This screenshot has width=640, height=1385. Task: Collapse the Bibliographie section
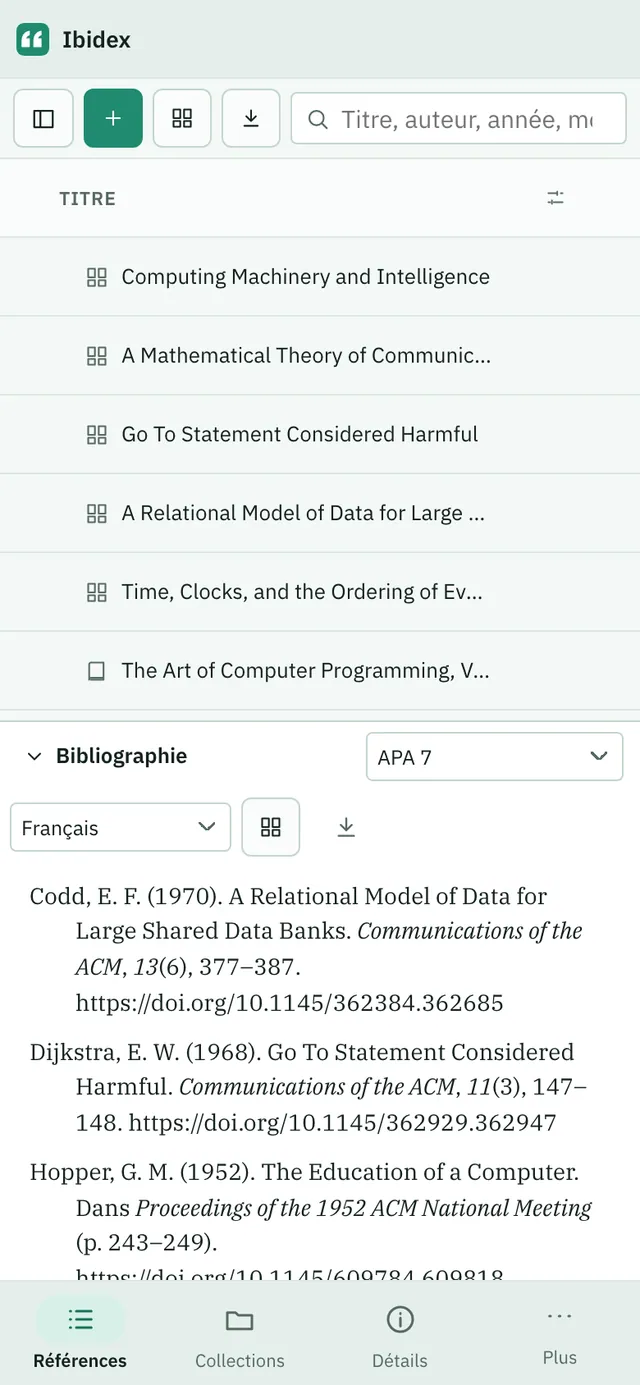click(x=35, y=756)
